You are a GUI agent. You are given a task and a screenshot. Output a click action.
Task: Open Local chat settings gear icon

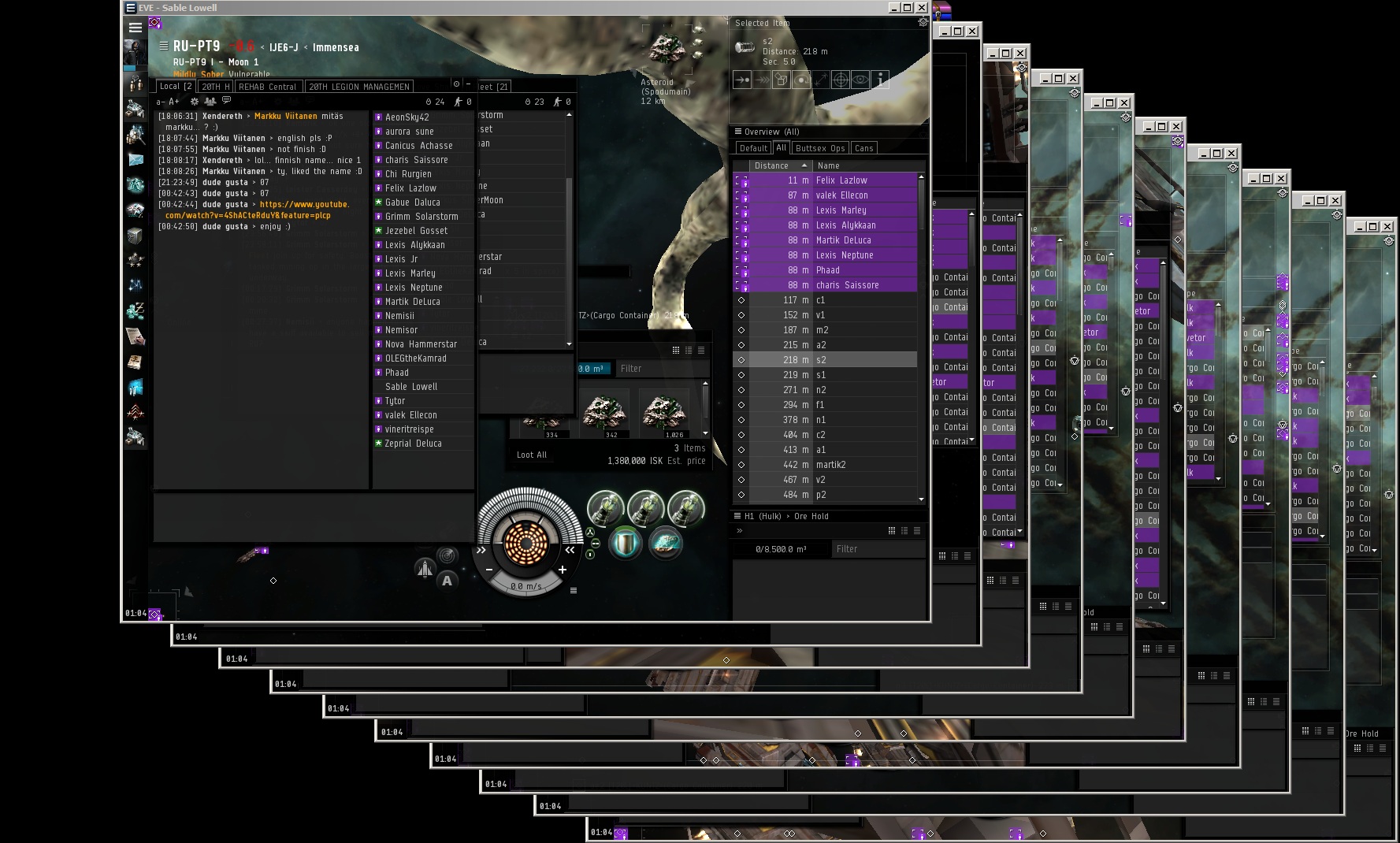pyautogui.click(x=195, y=102)
